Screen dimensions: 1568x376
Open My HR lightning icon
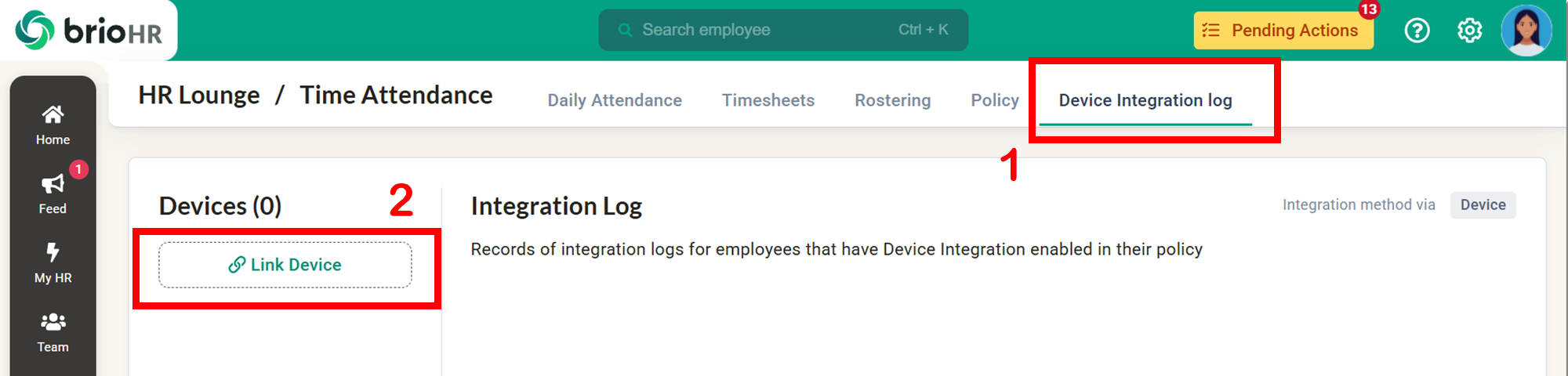pos(53,252)
